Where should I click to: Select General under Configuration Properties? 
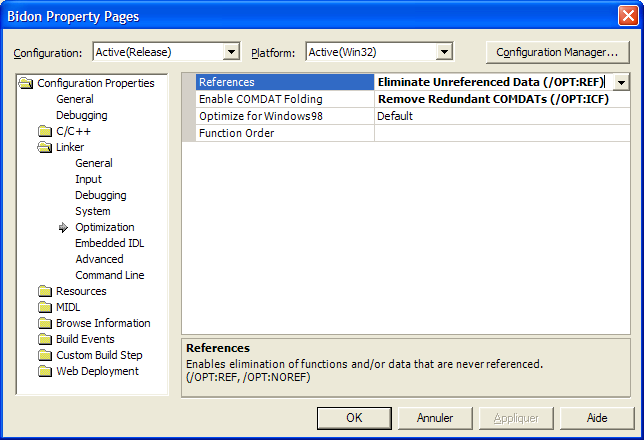pos(75,99)
